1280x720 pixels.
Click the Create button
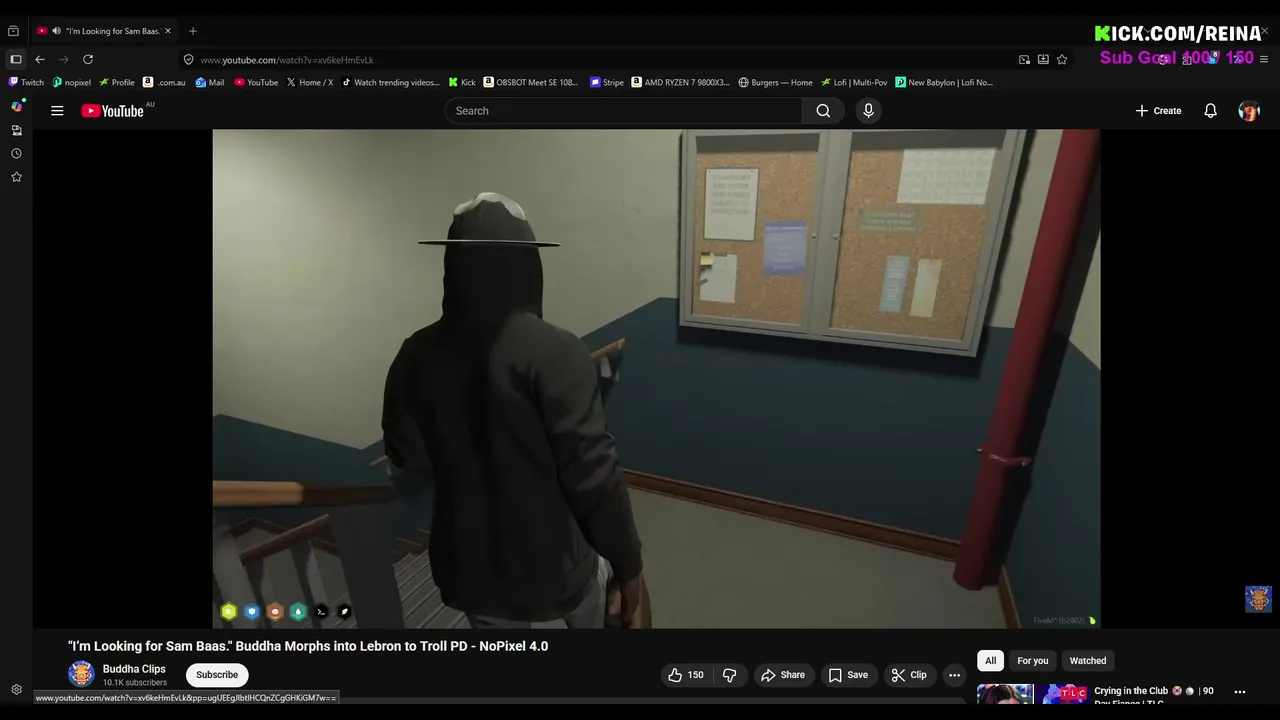coord(1158,111)
